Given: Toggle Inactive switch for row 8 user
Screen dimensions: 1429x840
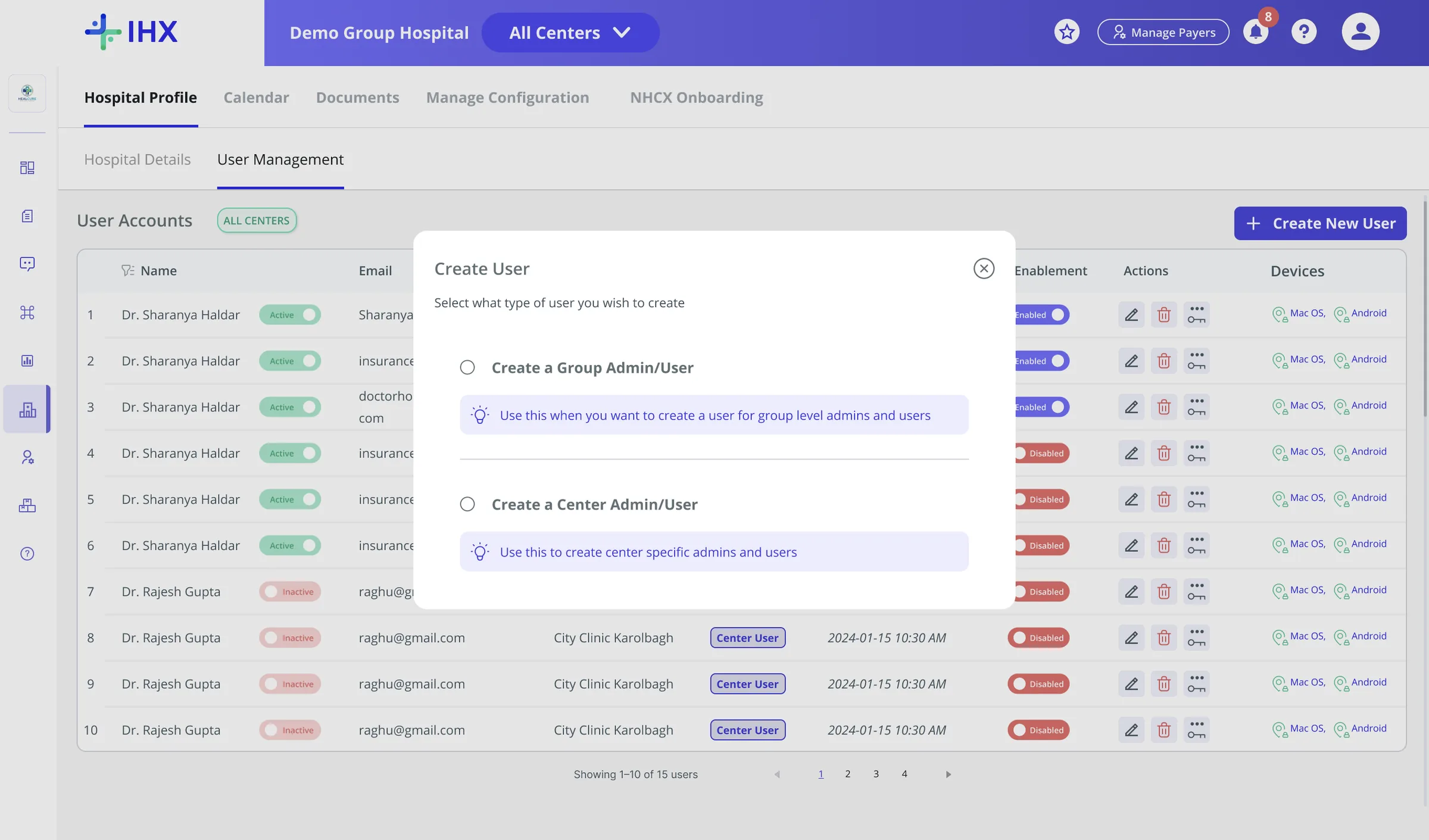Looking at the screenshot, I should click(290, 638).
